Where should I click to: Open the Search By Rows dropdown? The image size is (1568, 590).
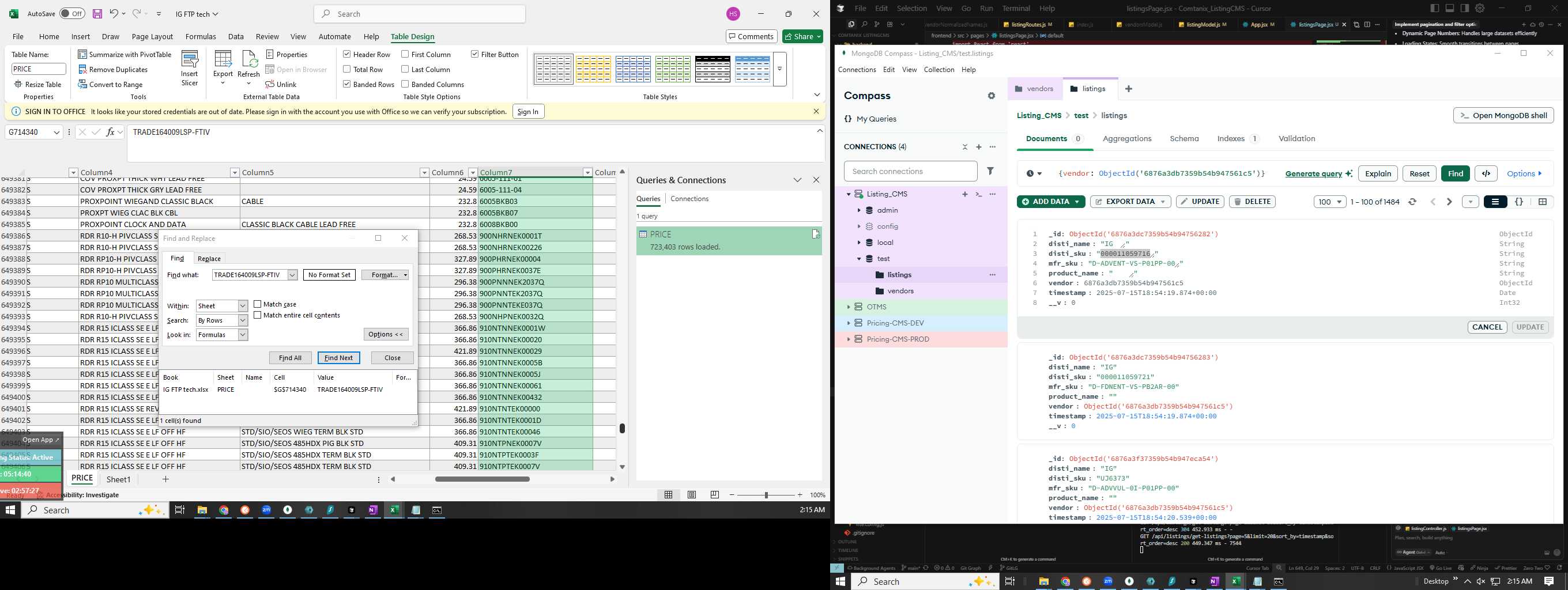pos(243,320)
